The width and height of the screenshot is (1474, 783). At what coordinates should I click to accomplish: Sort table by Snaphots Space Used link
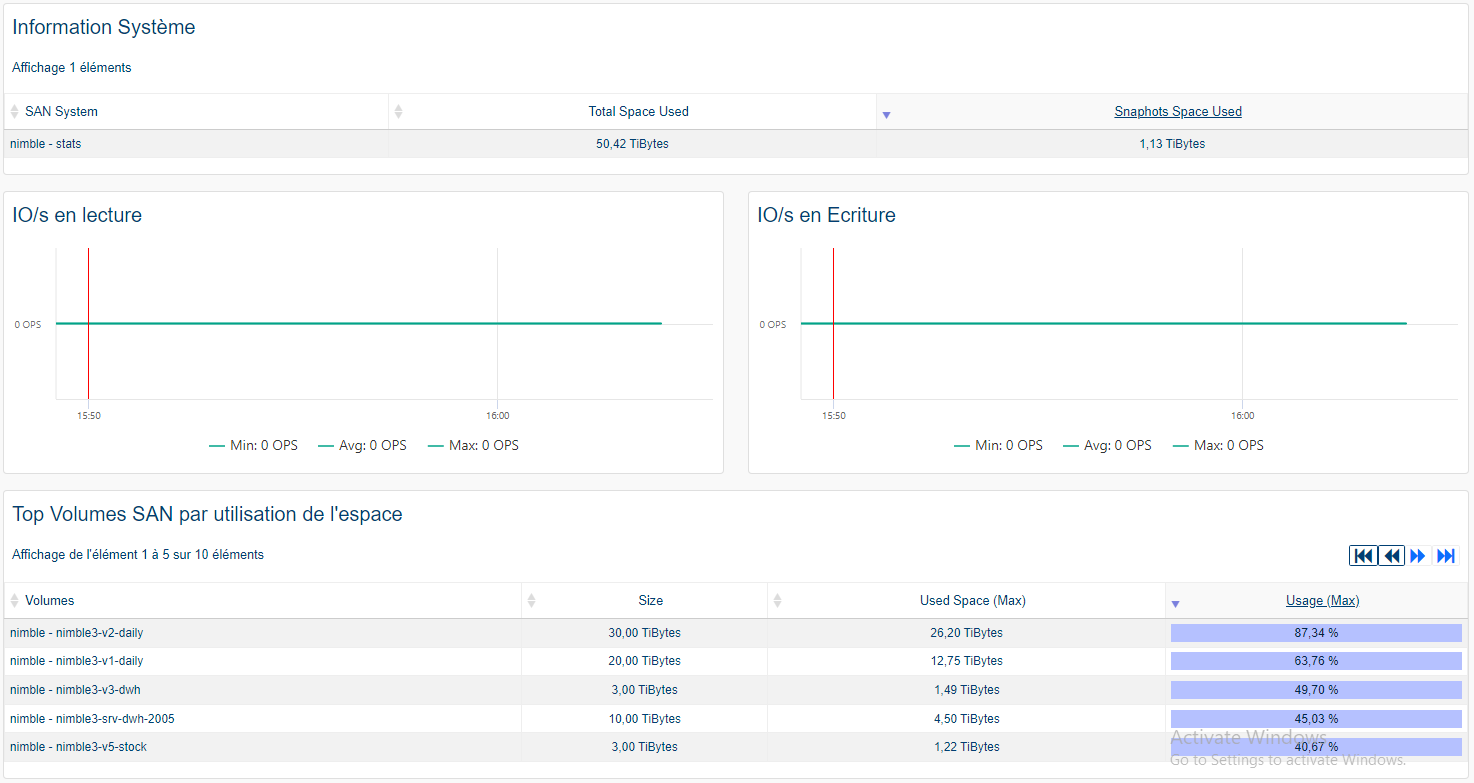coord(1177,111)
